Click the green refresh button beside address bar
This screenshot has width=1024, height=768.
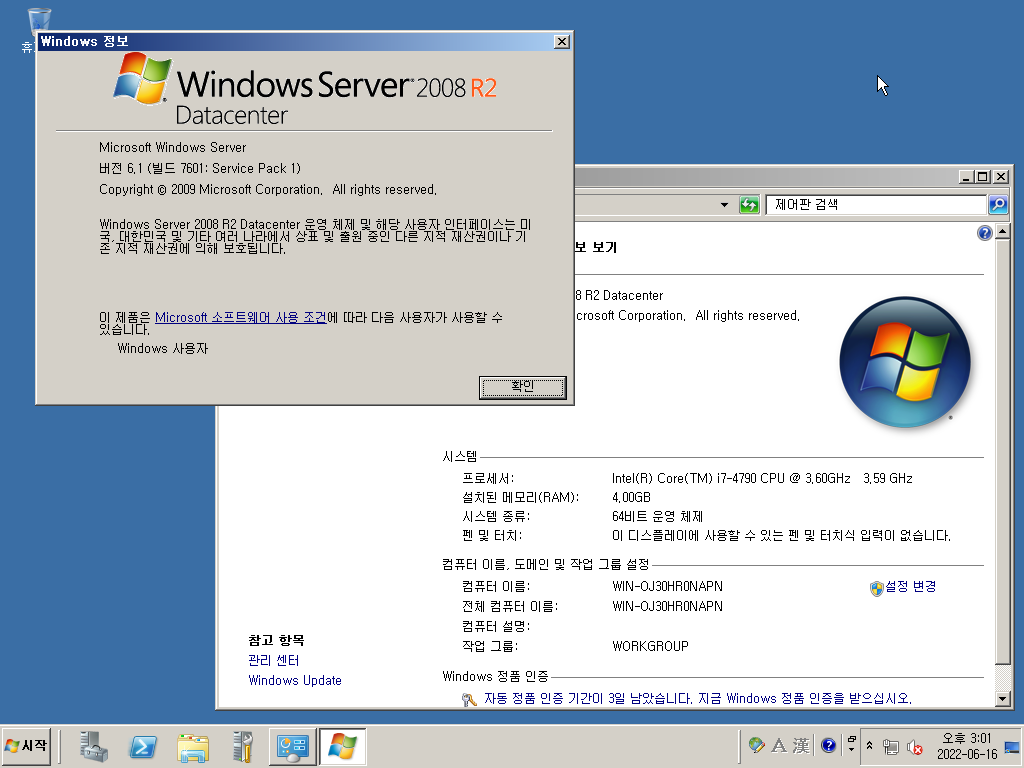click(748, 205)
